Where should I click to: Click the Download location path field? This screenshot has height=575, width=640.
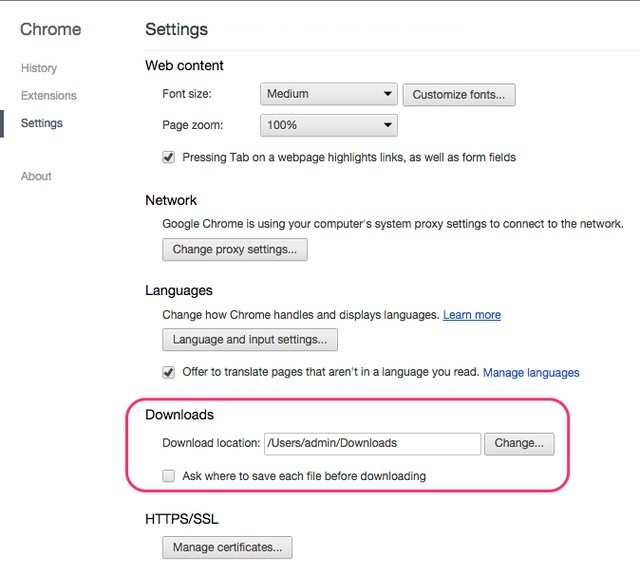[x=372, y=444]
